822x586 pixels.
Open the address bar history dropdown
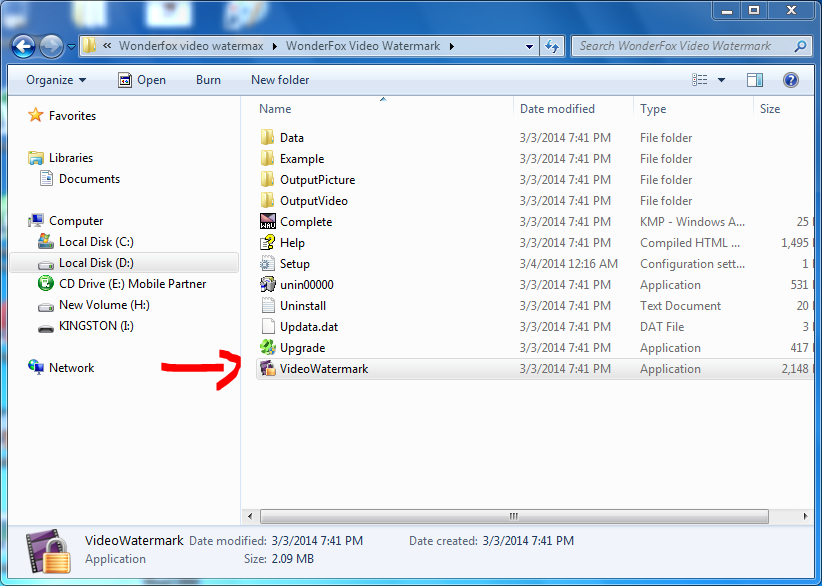tap(529, 47)
